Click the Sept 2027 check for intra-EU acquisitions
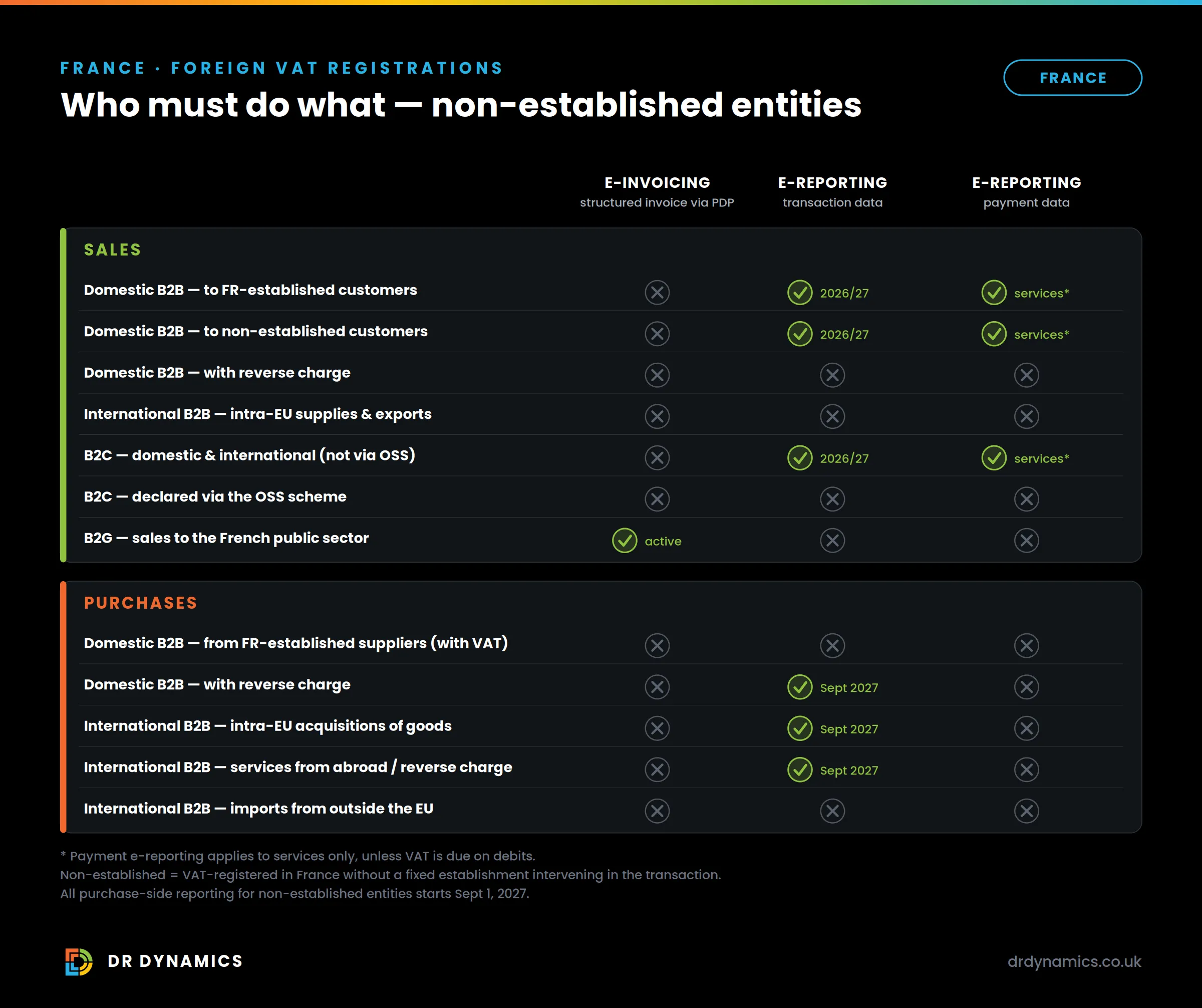This screenshot has height=1008, width=1202. coord(800,728)
